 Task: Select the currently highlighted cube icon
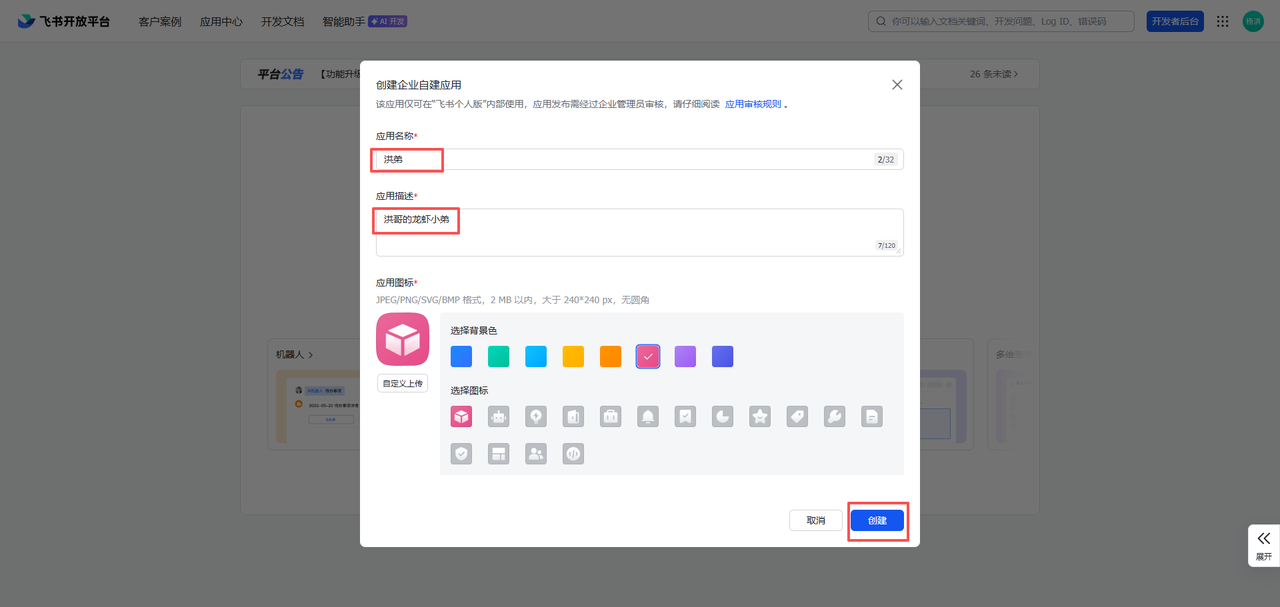pyautogui.click(x=461, y=416)
